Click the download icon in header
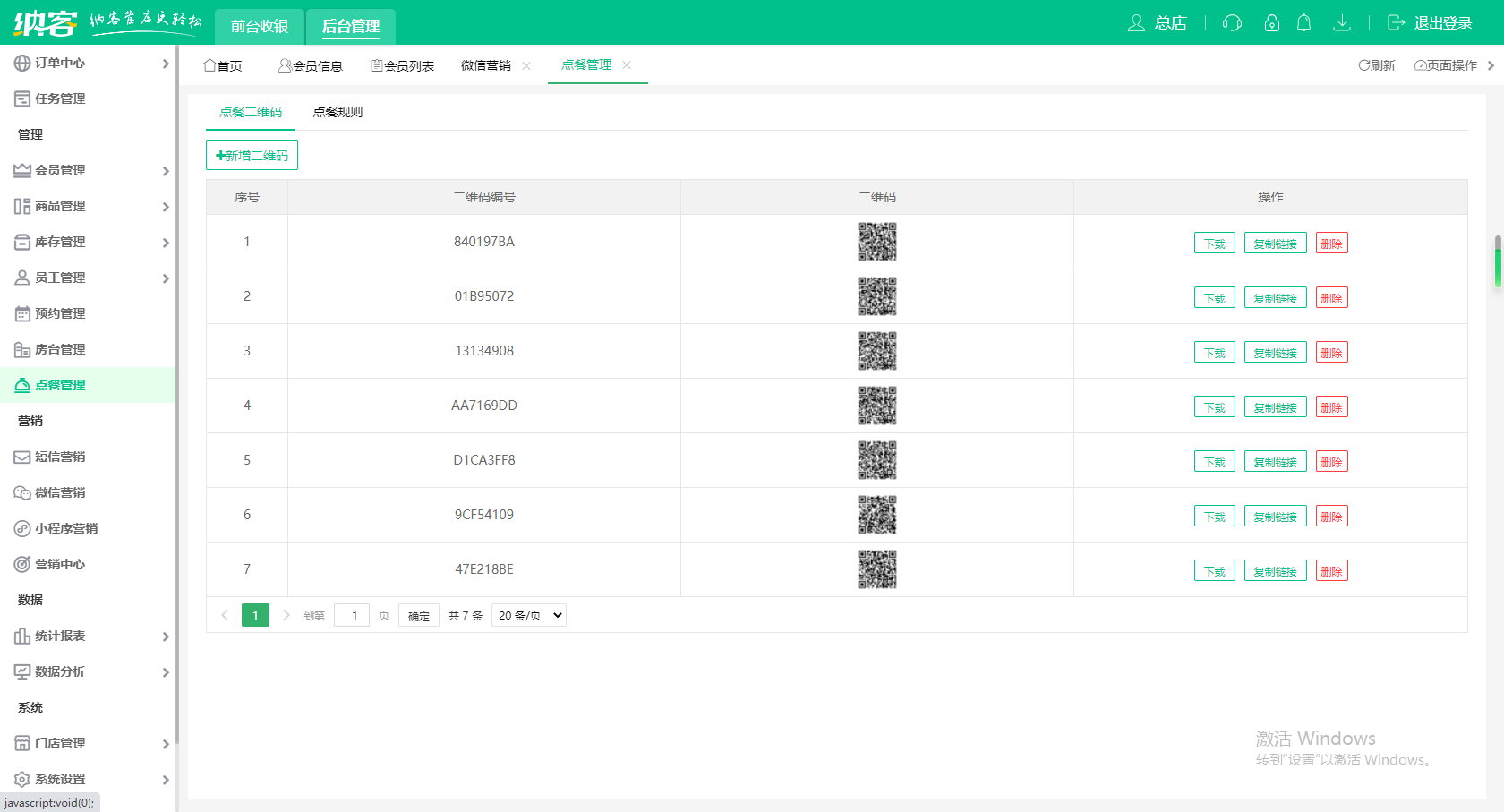This screenshot has height=812, width=1504. tap(1342, 23)
